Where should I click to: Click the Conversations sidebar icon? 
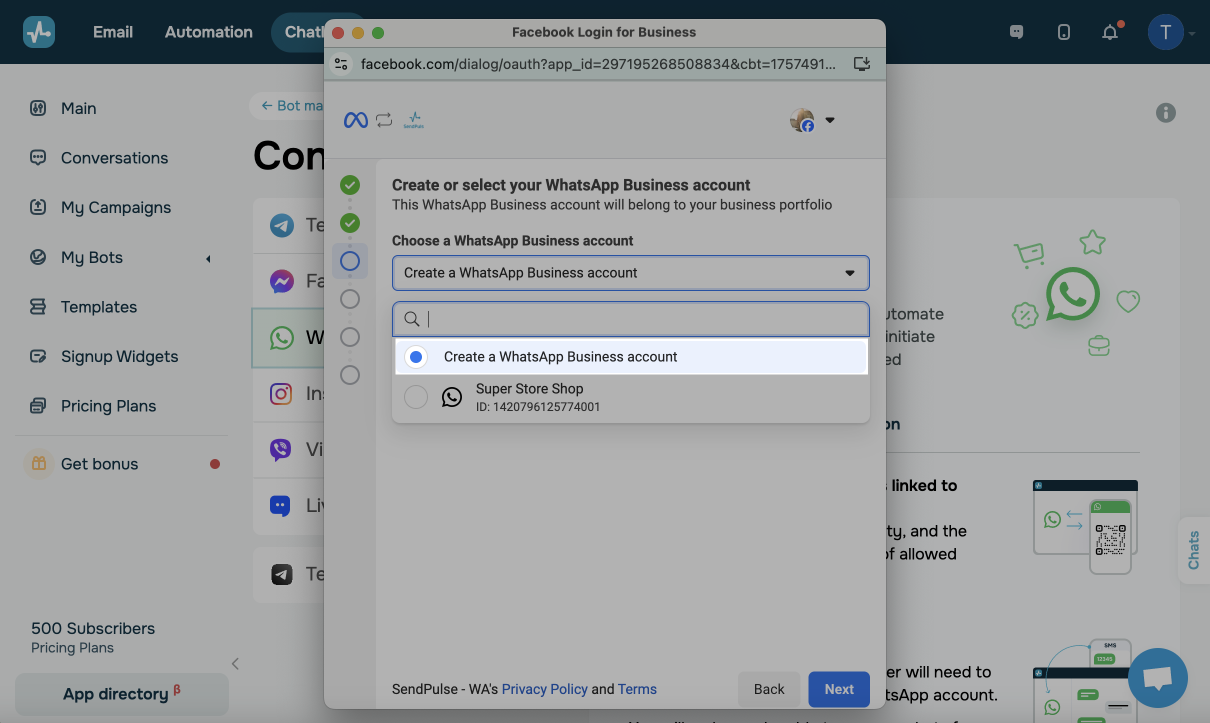38,158
